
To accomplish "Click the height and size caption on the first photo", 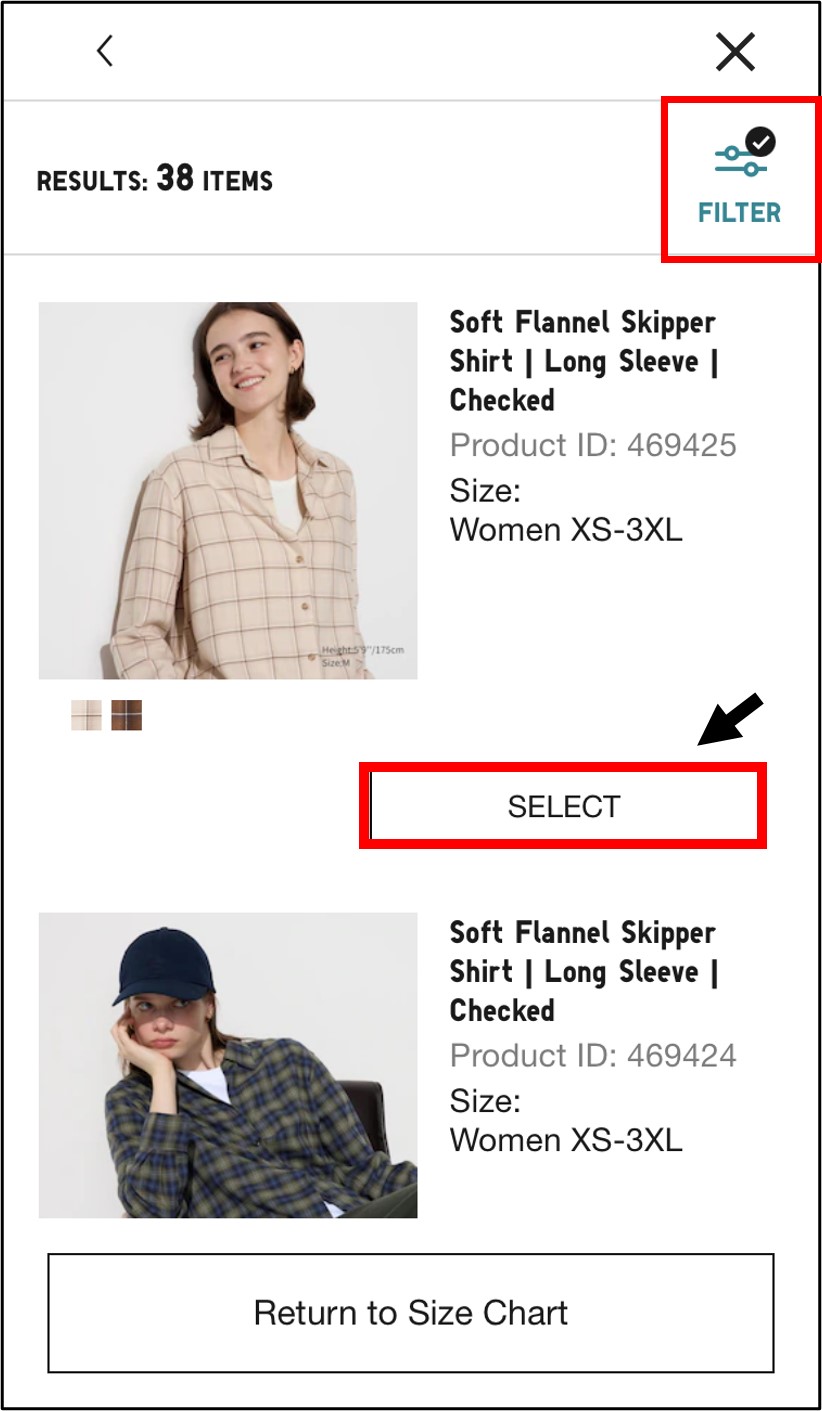I will point(362,655).
